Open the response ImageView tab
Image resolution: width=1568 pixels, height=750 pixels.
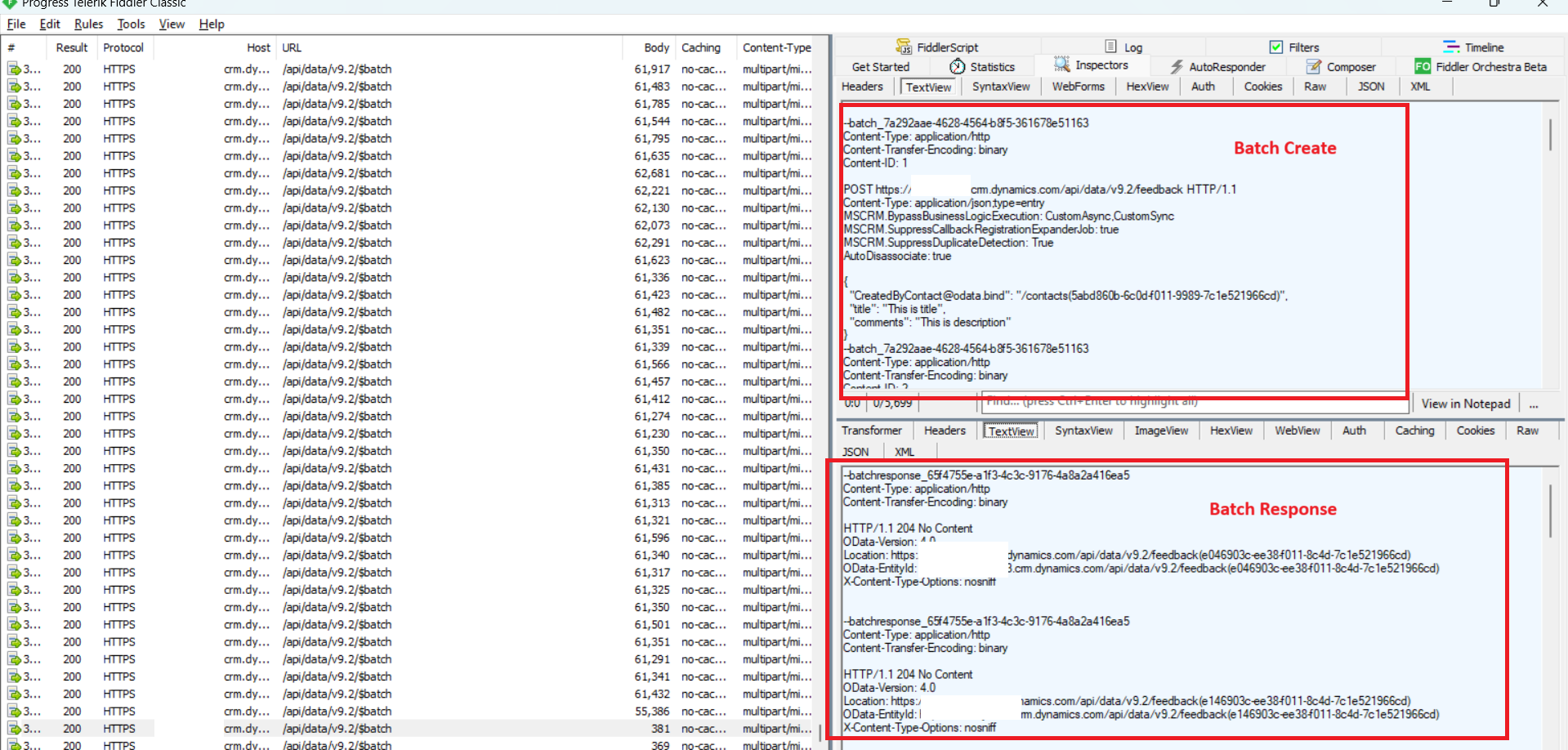(x=1161, y=431)
